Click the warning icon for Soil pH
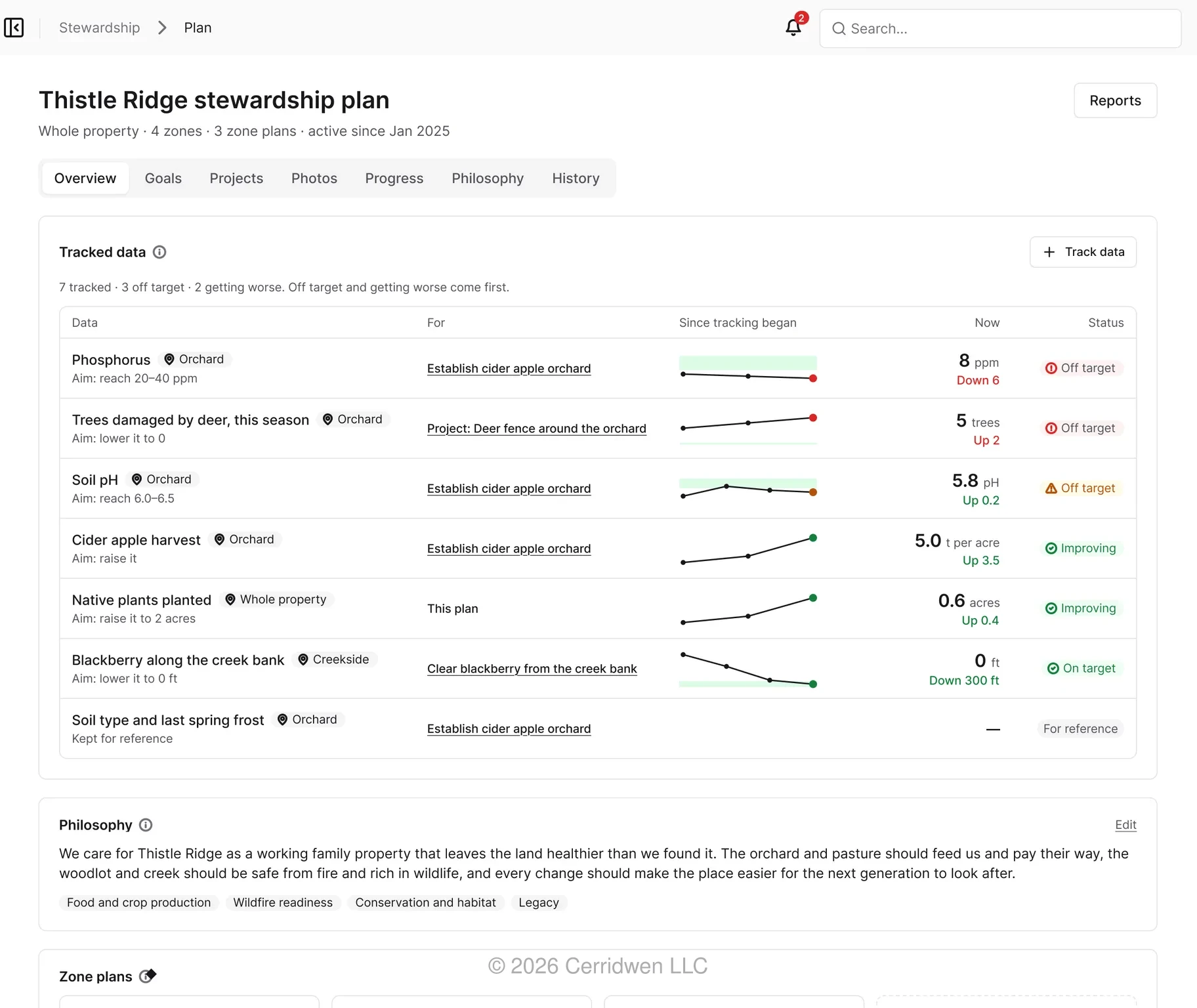1197x1008 pixels. pos(1051,488)
